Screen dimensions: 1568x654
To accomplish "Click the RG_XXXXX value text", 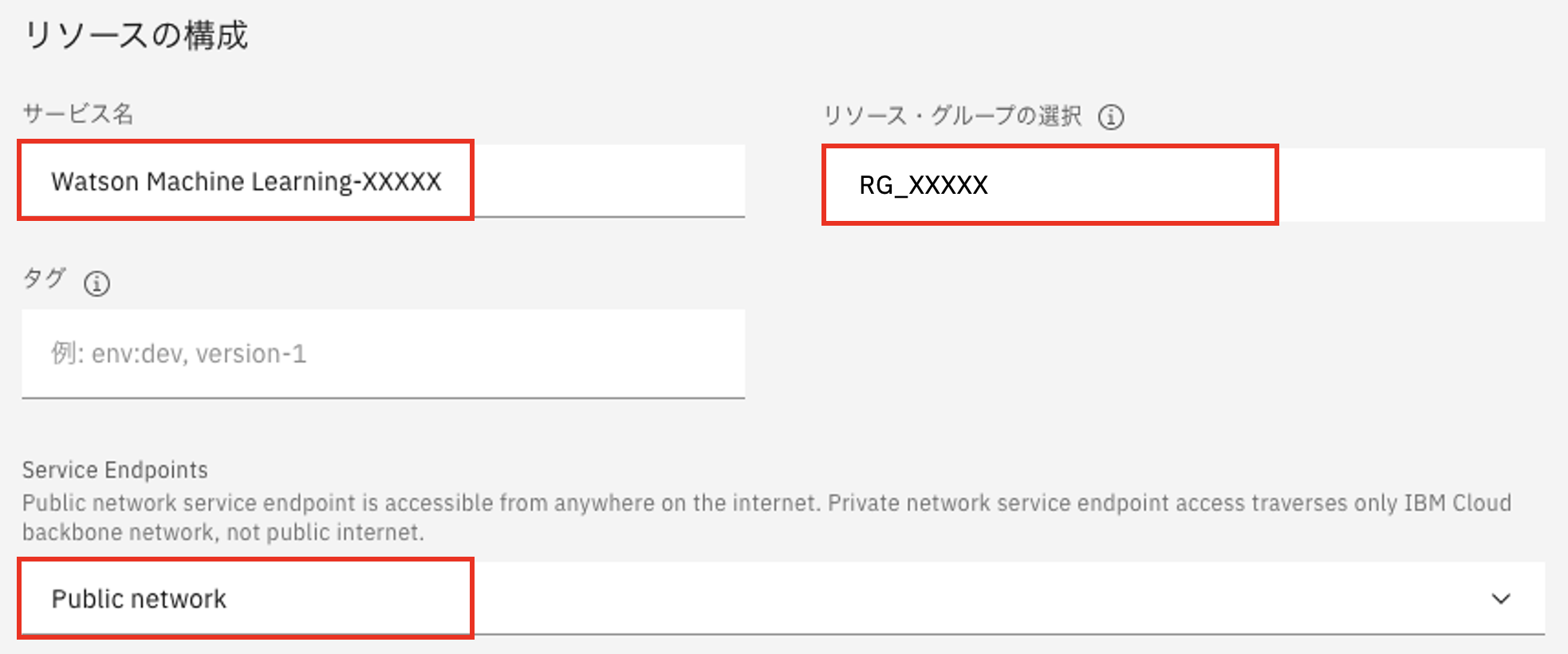I will 923,185.
